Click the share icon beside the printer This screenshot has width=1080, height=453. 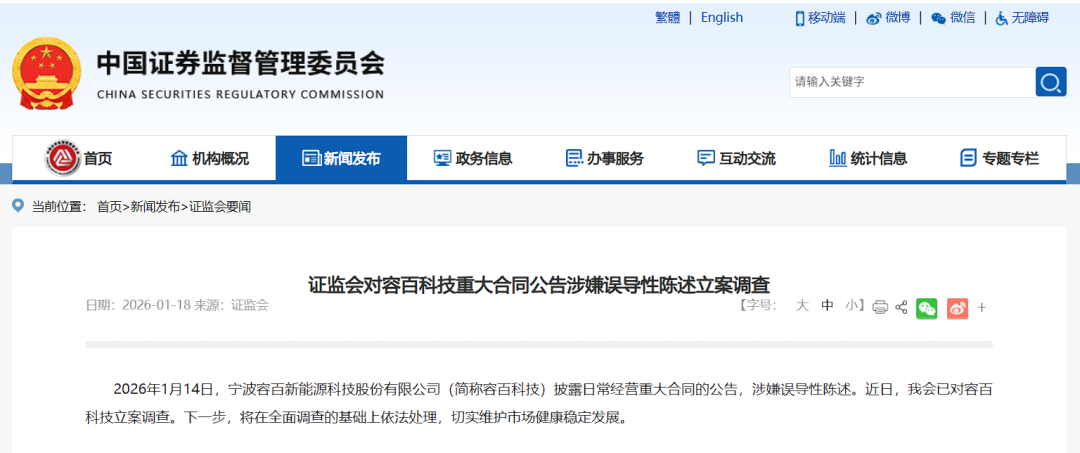coord(901,307)
